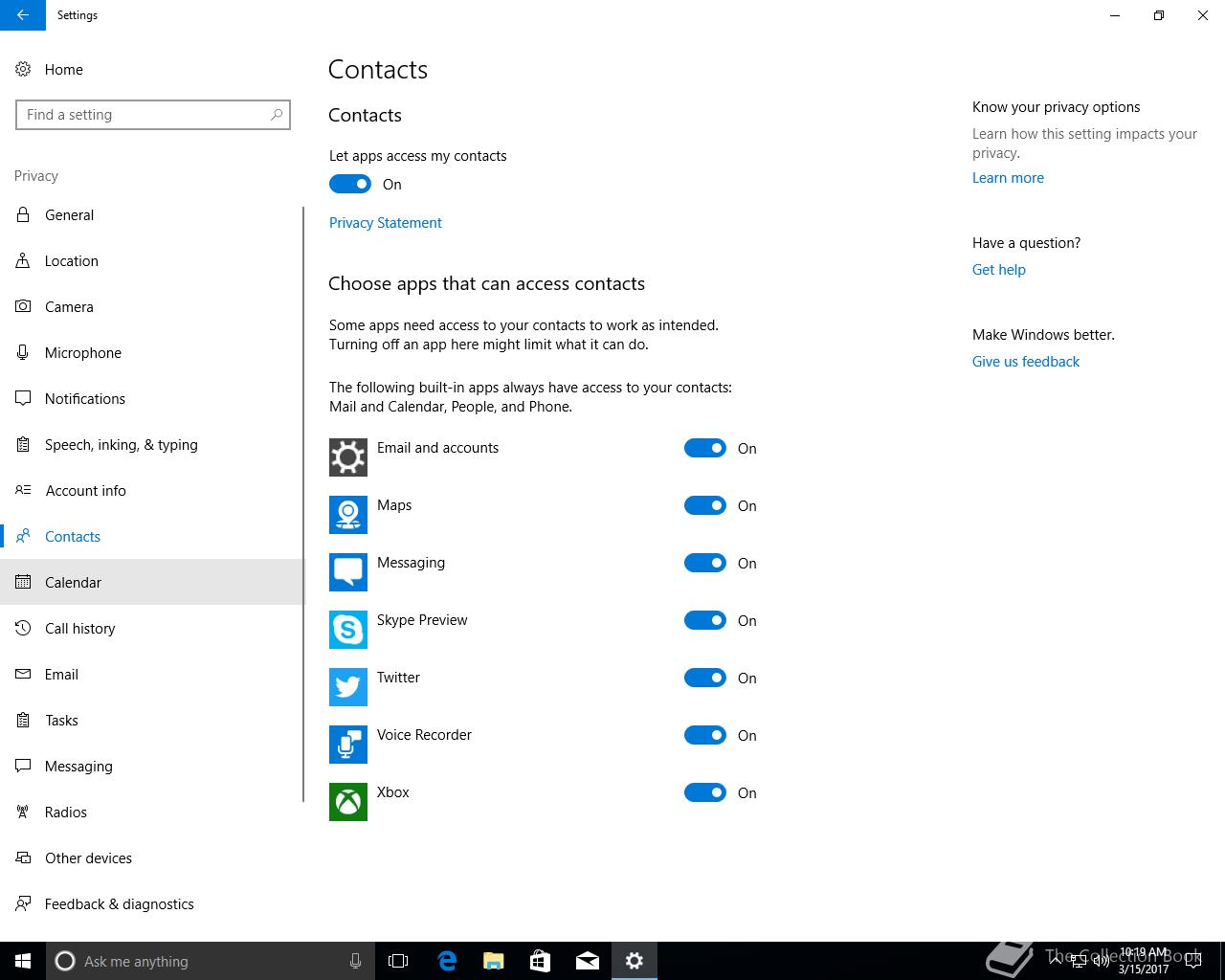Toggle Xbox contacts access off
This screenshot has width=1225, height=980.
(705, 792)
